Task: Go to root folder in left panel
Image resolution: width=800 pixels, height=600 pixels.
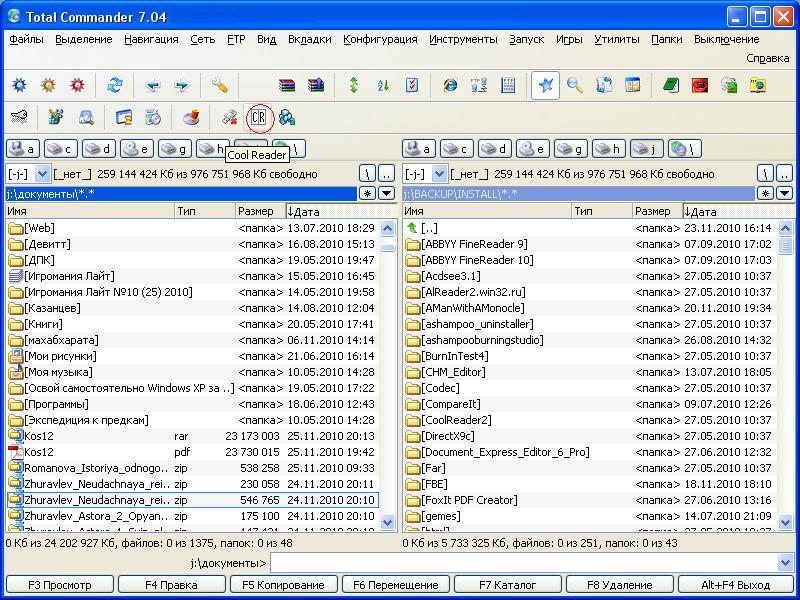Action: click(367, 174)
